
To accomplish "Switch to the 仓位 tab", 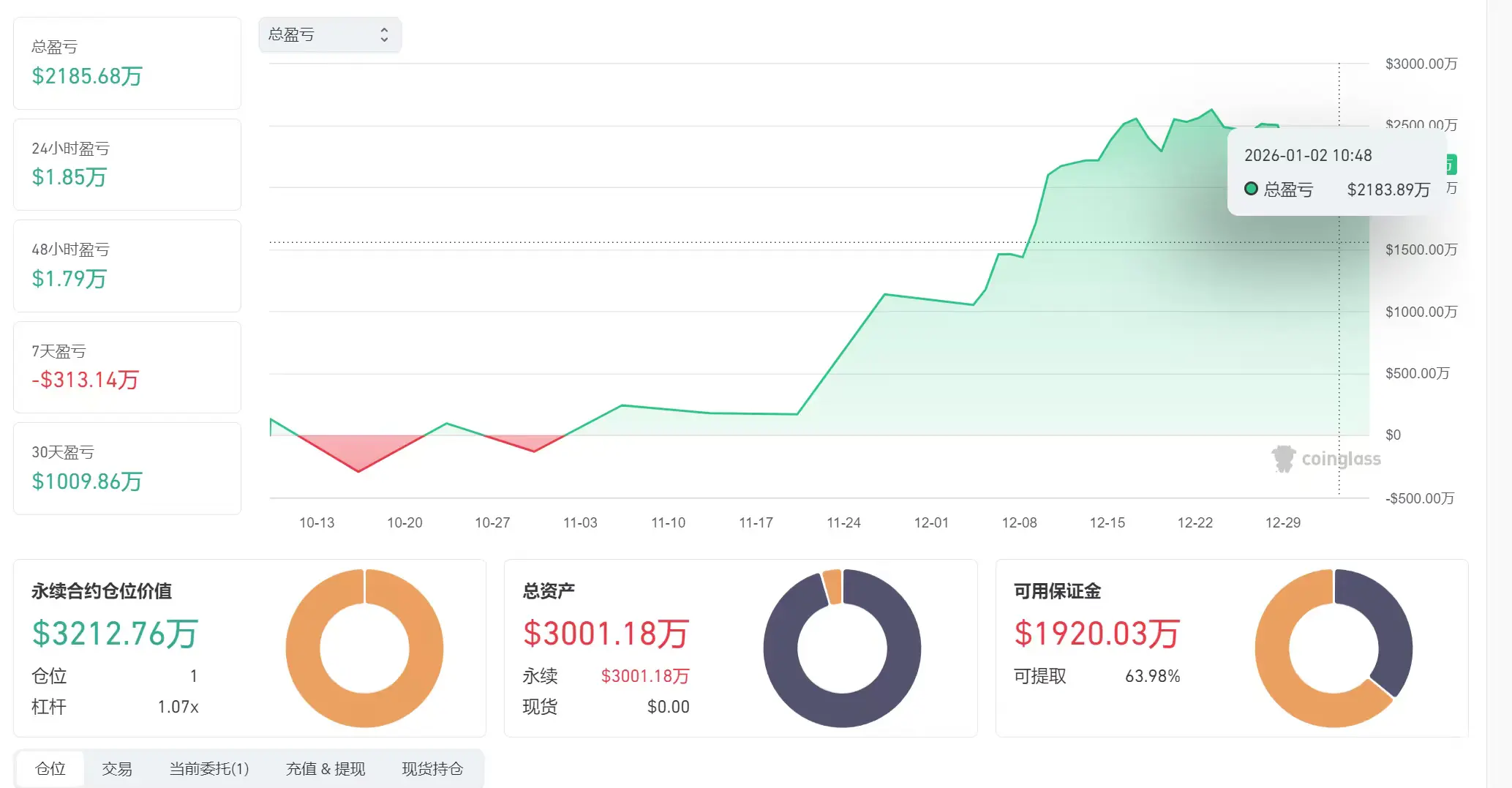I will [50, 768].
